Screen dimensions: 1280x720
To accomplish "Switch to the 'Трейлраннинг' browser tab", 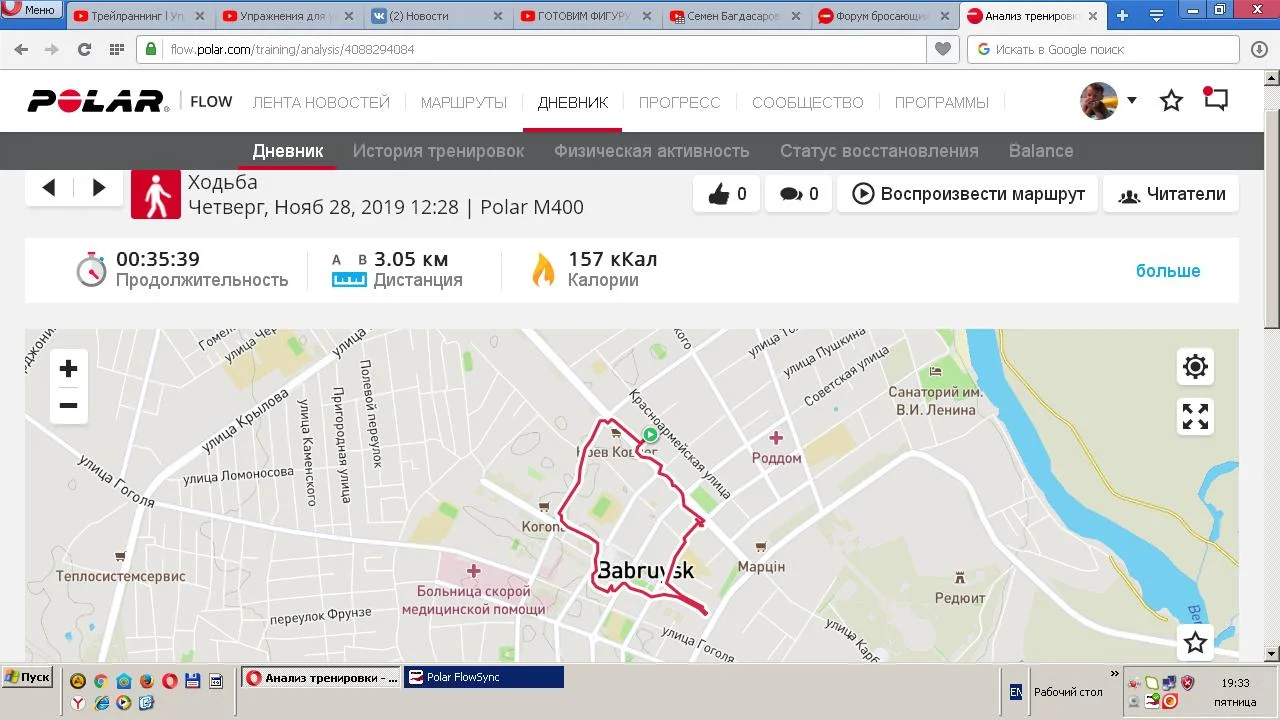I will point(138,16).
